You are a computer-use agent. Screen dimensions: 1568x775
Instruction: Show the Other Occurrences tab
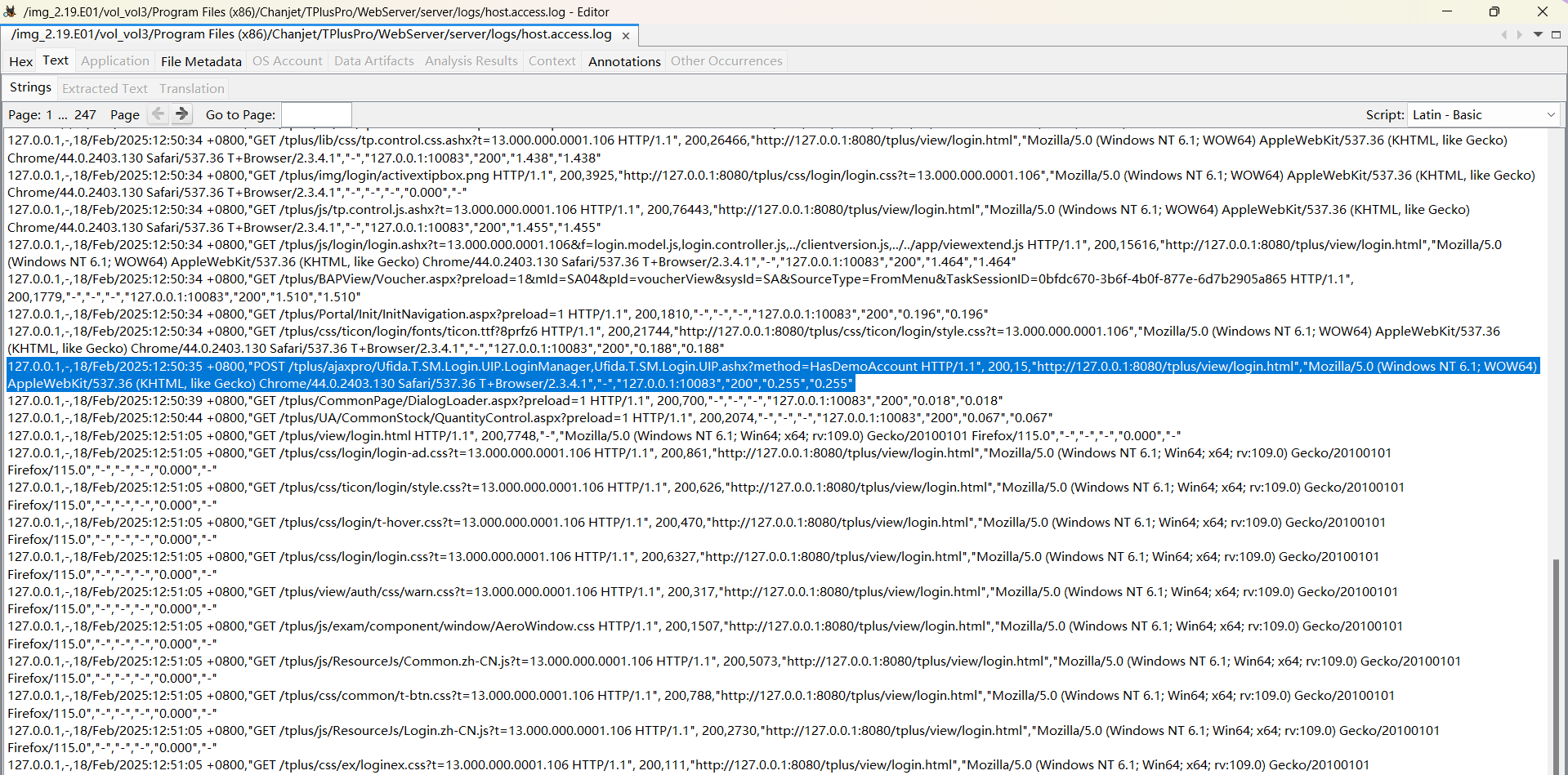(x=726, y=61)
